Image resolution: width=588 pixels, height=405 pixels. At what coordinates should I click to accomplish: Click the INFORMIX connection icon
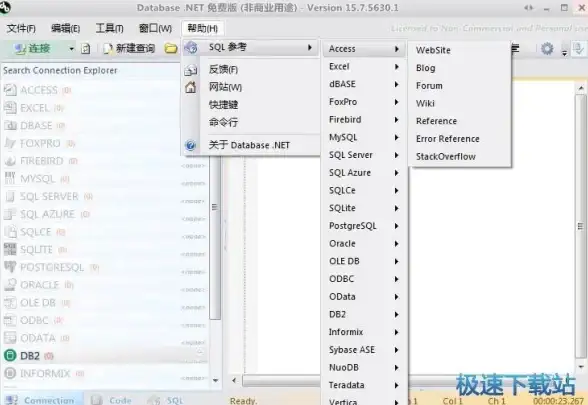pyautogui.click(x=10, y=373)
